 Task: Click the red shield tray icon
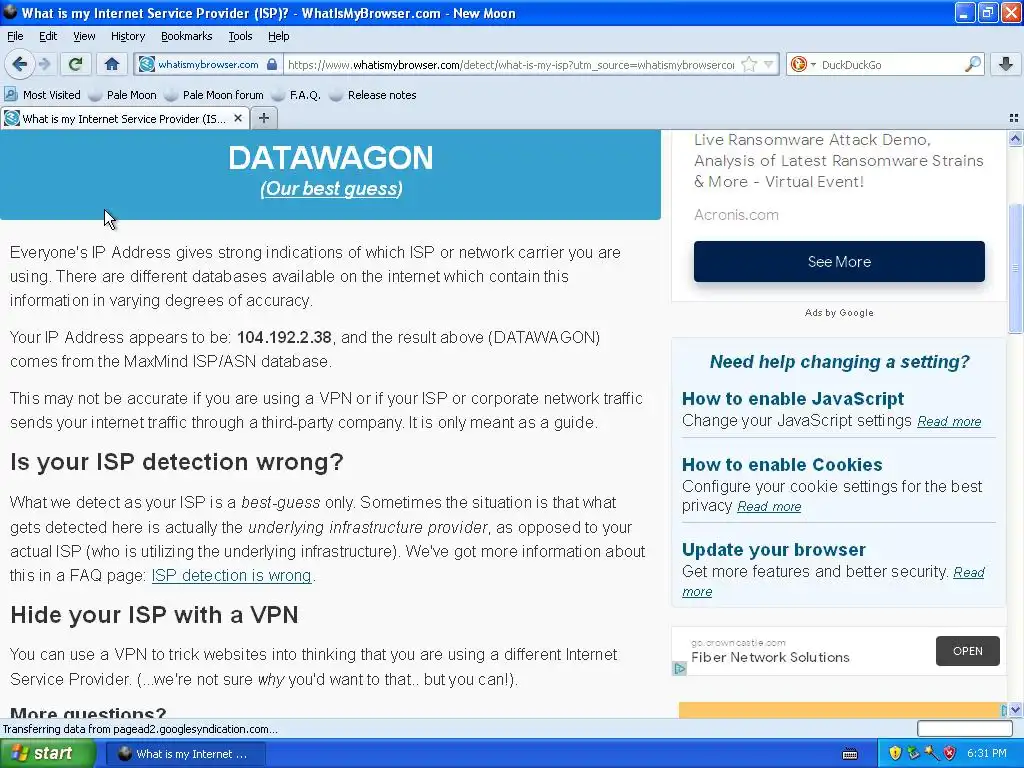click(950, 754)
